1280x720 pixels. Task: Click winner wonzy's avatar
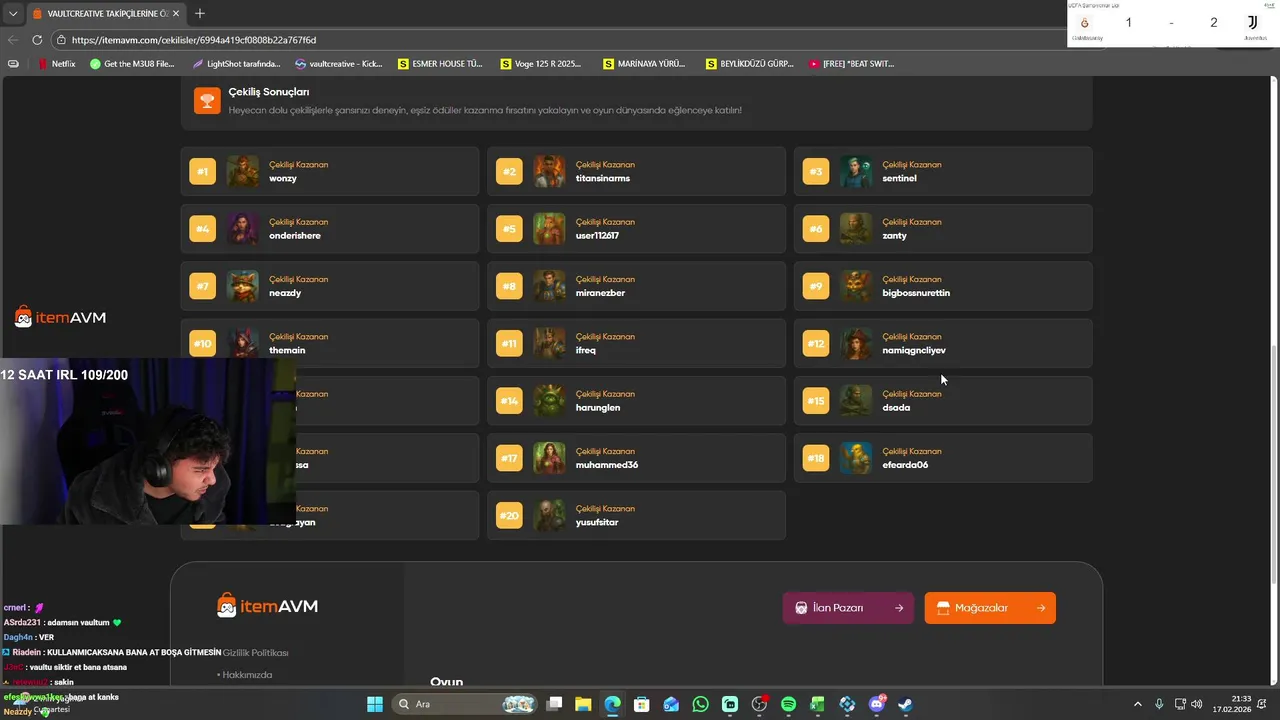tap(243, 171)
